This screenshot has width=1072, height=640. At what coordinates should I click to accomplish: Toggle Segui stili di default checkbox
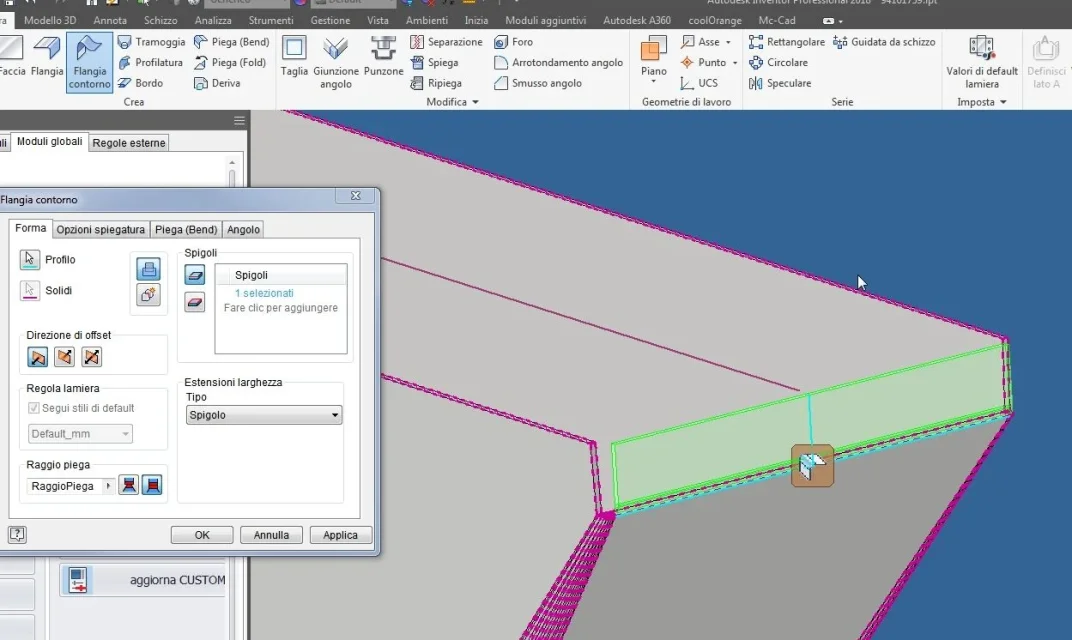[x=34, y=408]
